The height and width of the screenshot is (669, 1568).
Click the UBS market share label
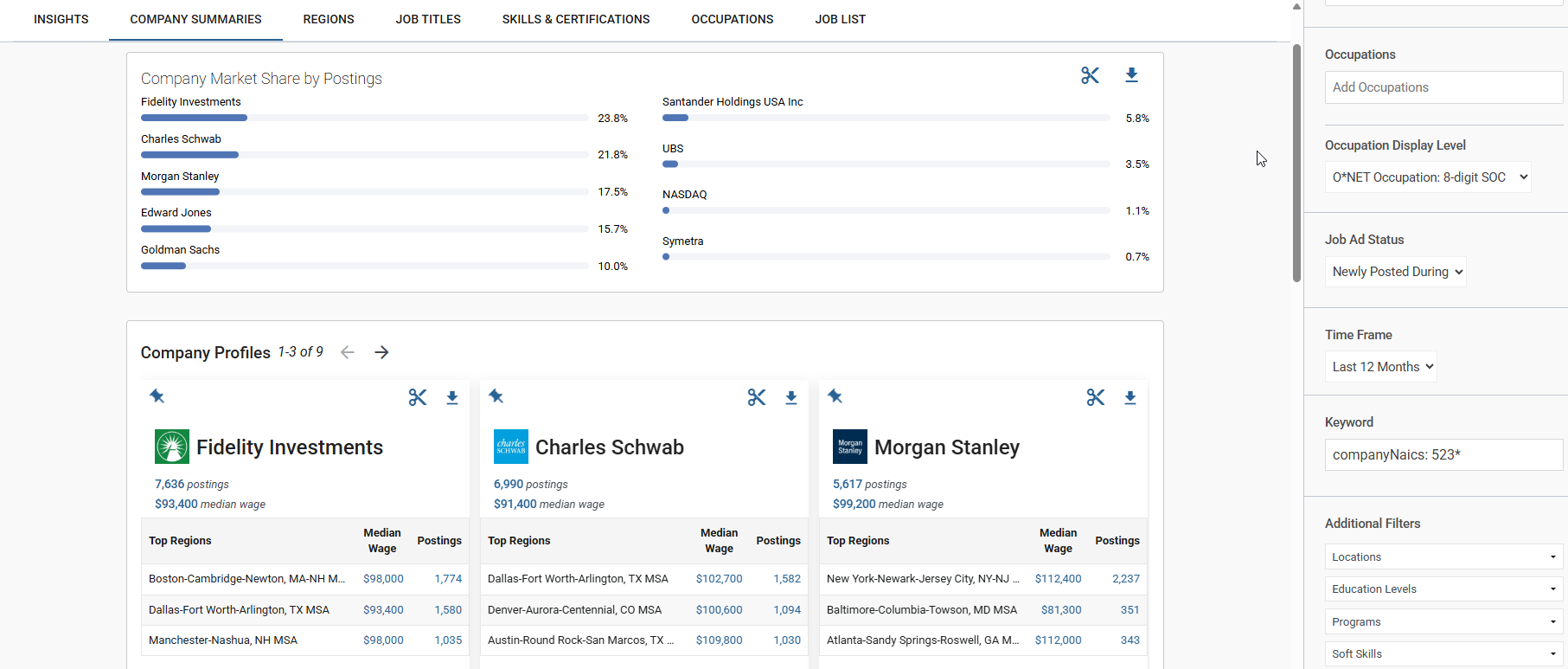(x=673, y=149)
